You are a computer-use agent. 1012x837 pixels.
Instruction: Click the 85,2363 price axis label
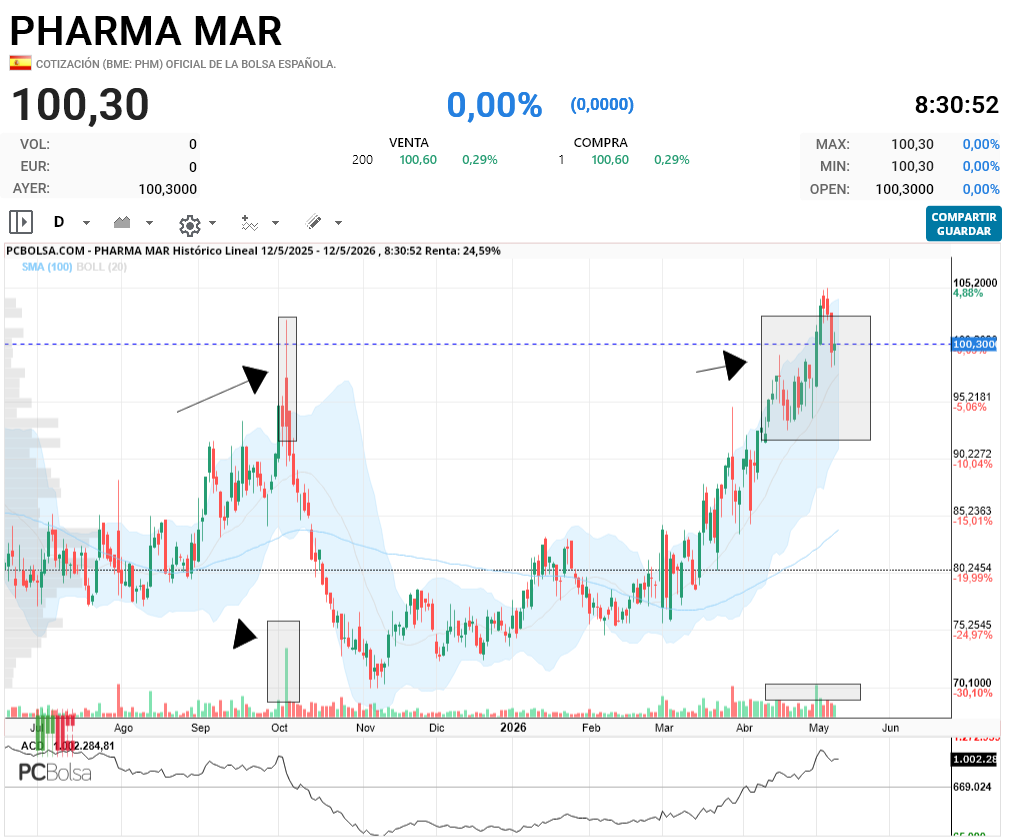[972, 510]
